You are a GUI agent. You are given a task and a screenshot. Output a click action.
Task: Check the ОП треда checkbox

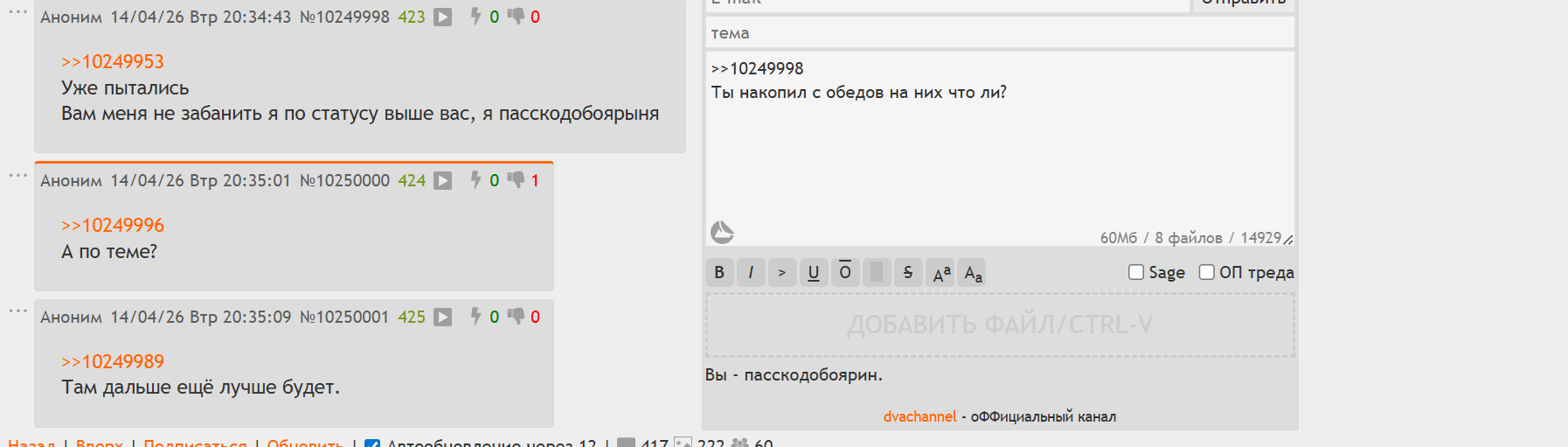click(x=1207, y=272)
